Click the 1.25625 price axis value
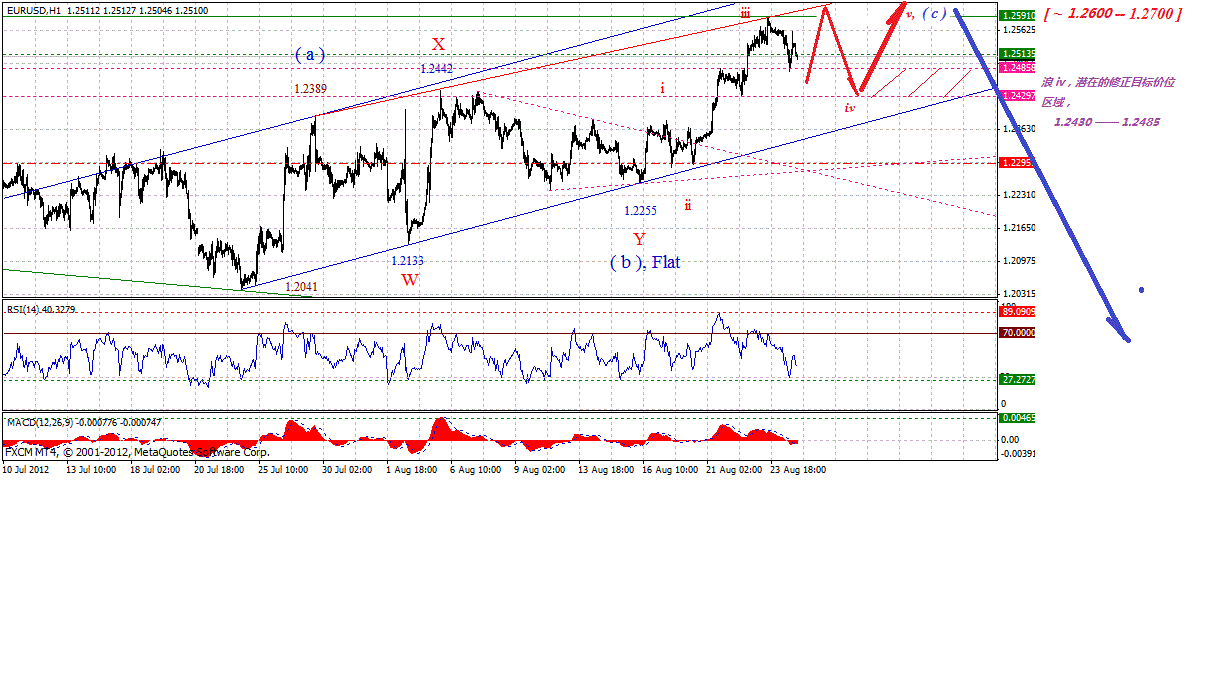 1018,30
